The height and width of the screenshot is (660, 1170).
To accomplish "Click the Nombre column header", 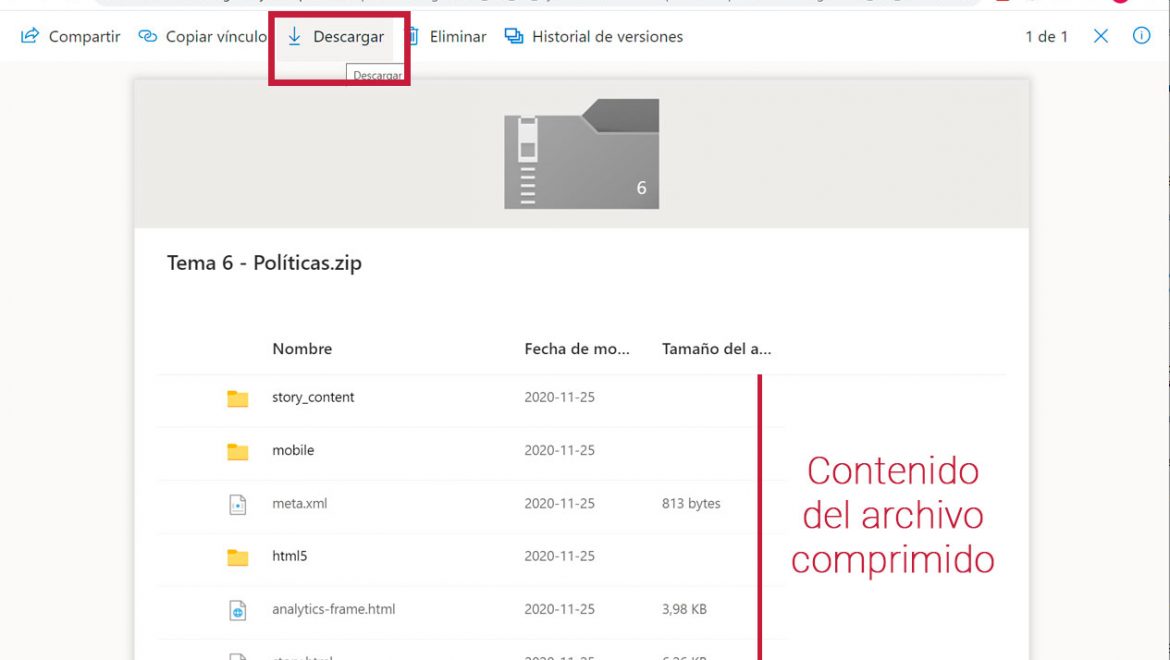I will pos(302,348).
